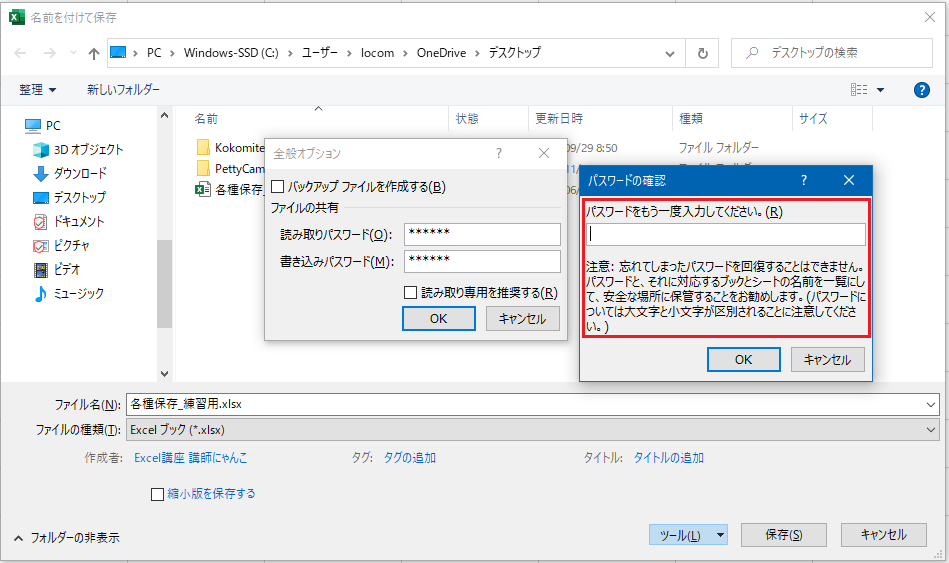Toggle 読み取り専用を推奨する checkbox
Viewport: 949px width, 563px height.
pos(410,293)
